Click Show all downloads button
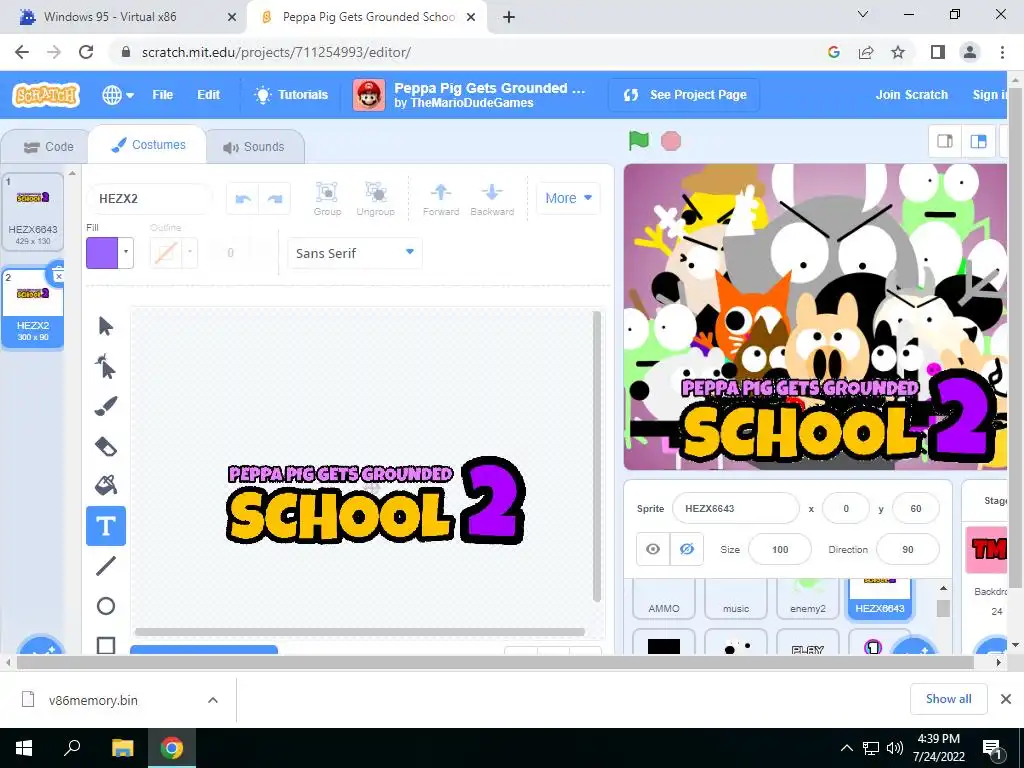Screen dimensions: 1024x768 [x=948, y=699]
